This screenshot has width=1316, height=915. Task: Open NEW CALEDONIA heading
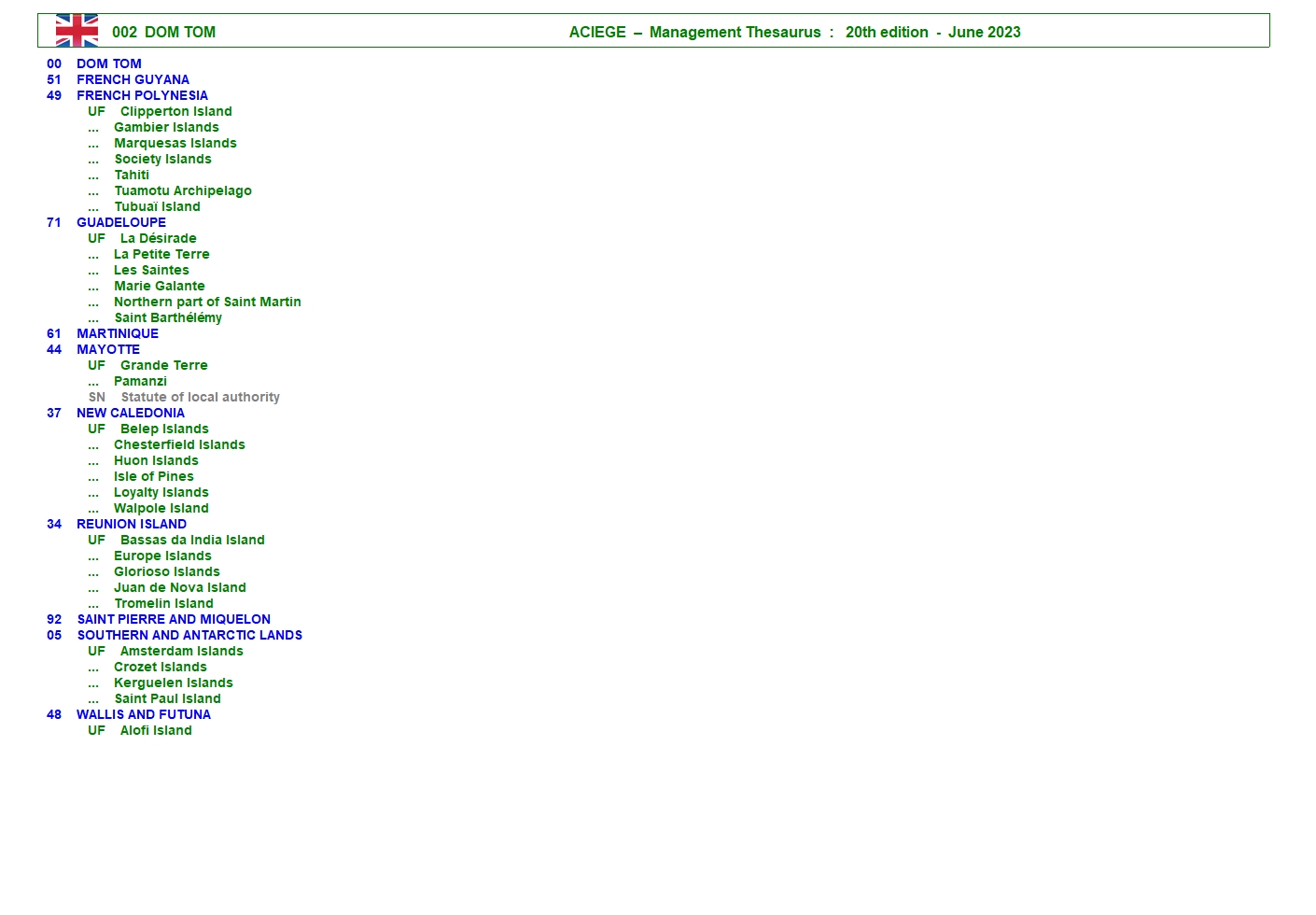pos(131,413)
